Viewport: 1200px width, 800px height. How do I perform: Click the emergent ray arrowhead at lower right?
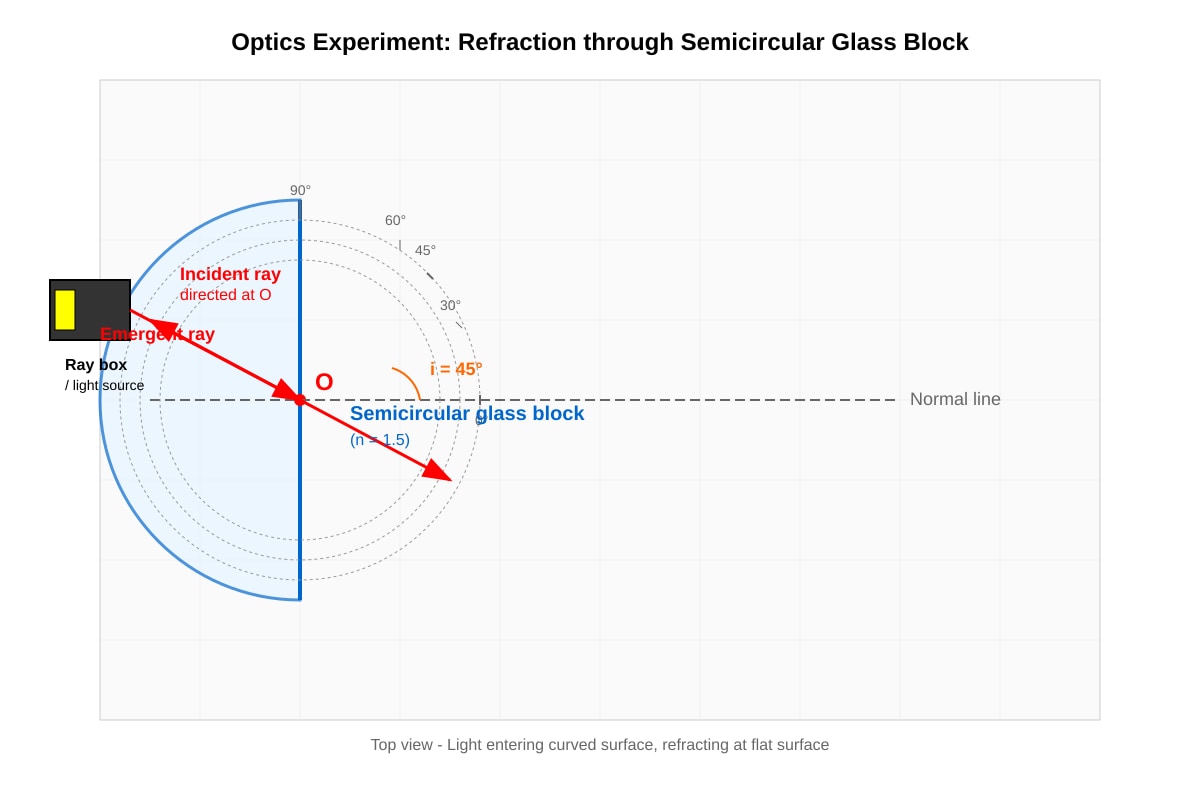point(438,469)
